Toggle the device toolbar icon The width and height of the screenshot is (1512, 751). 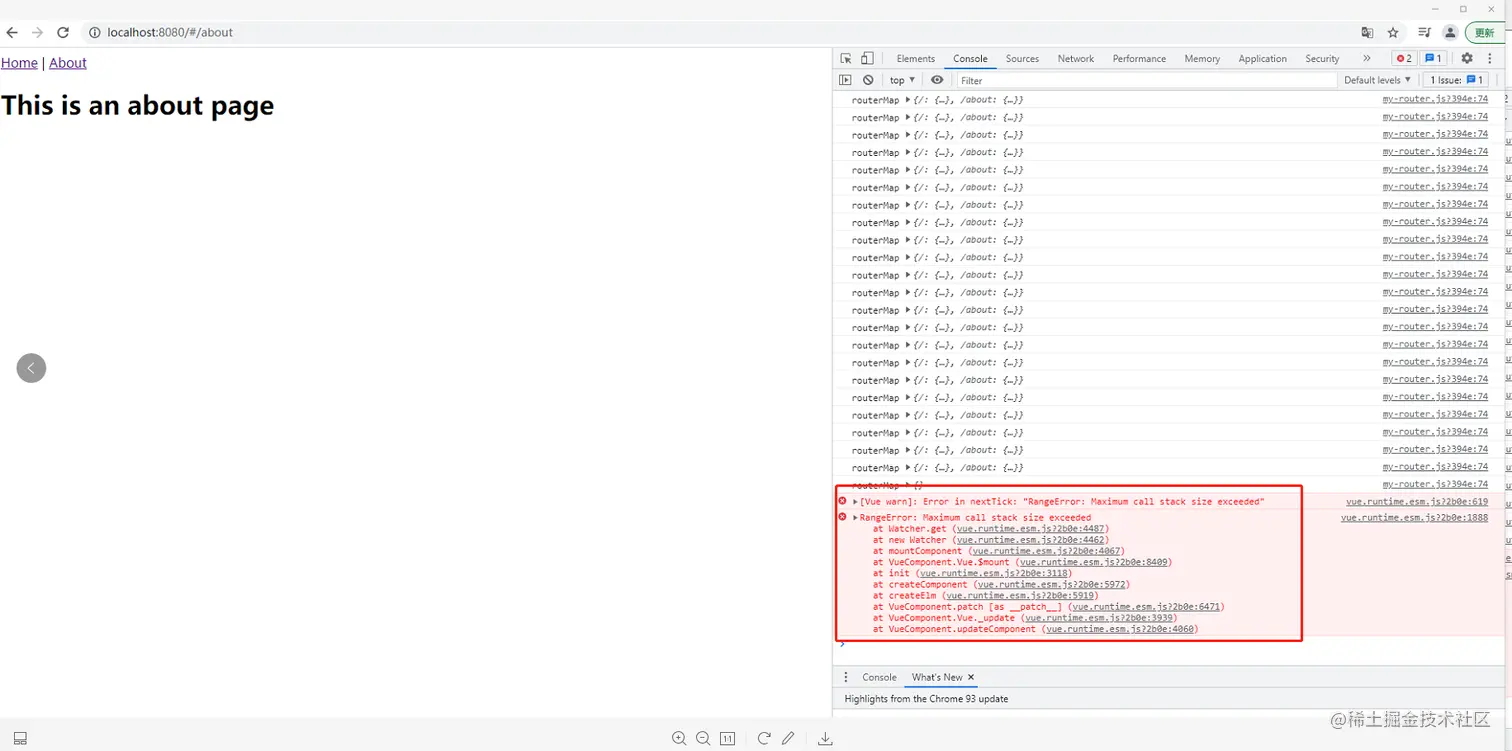867,58
